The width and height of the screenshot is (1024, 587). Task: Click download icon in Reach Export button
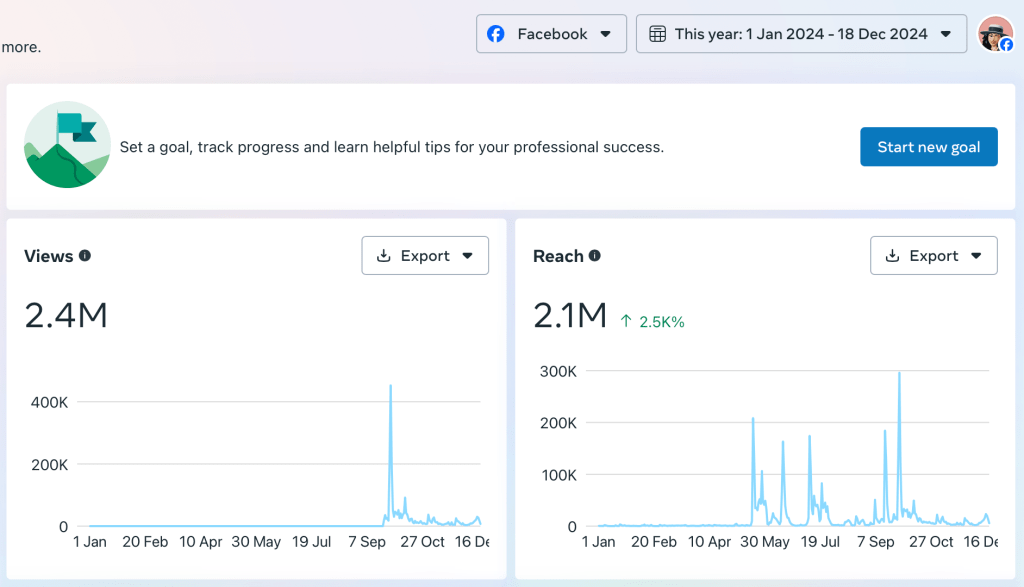892,256
